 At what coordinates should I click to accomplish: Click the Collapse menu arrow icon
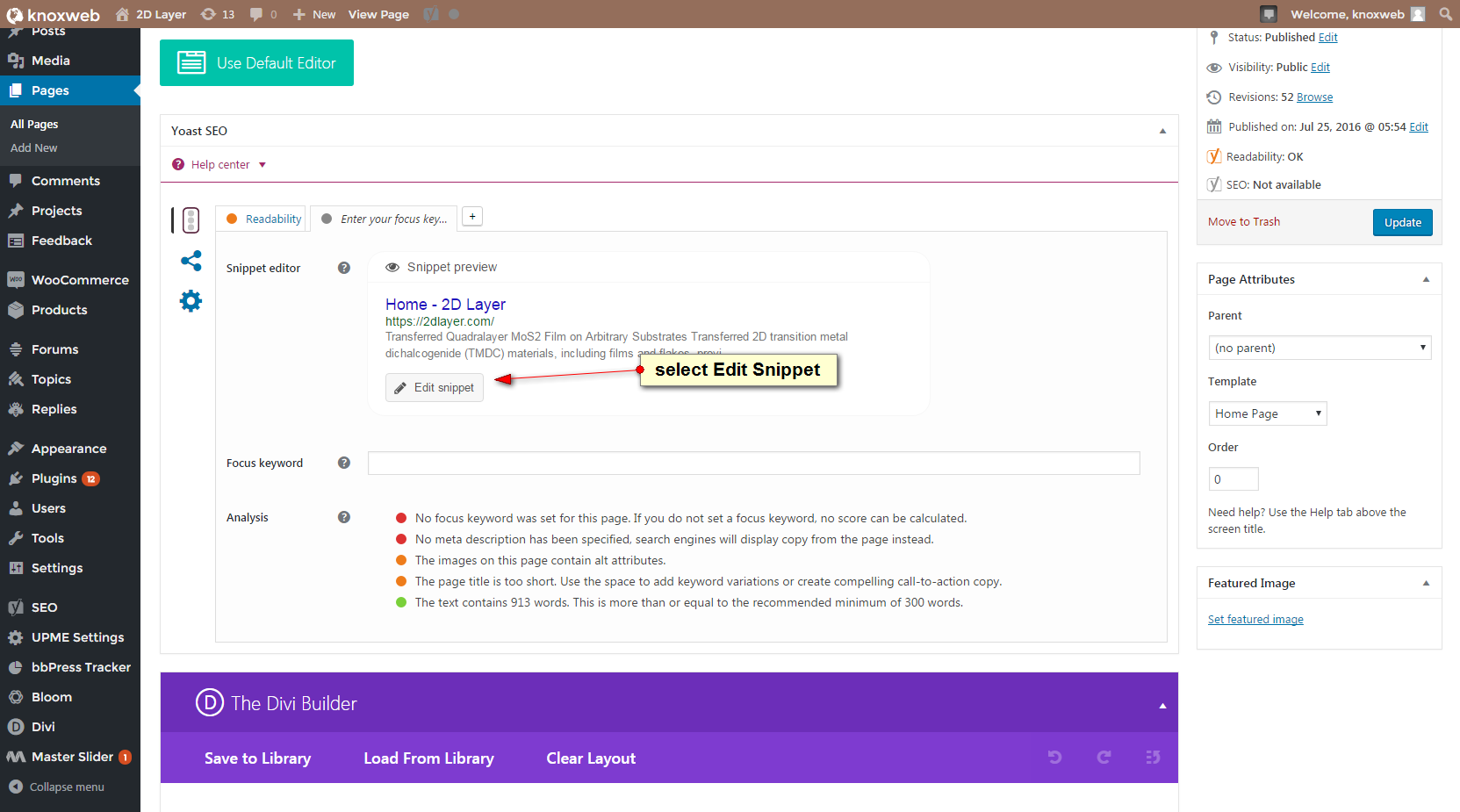pos(16,787)
